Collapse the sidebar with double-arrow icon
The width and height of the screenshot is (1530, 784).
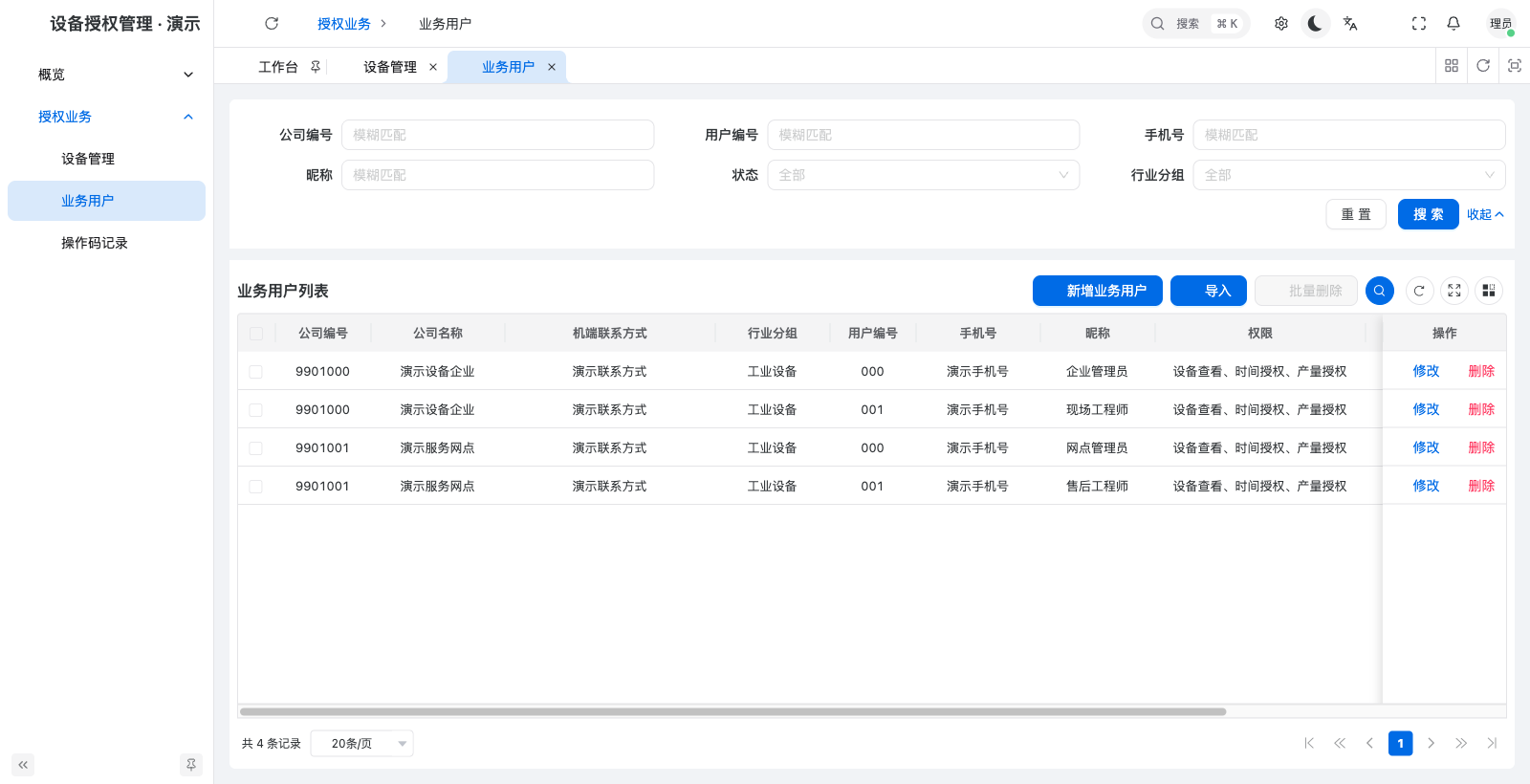[23, 765]
